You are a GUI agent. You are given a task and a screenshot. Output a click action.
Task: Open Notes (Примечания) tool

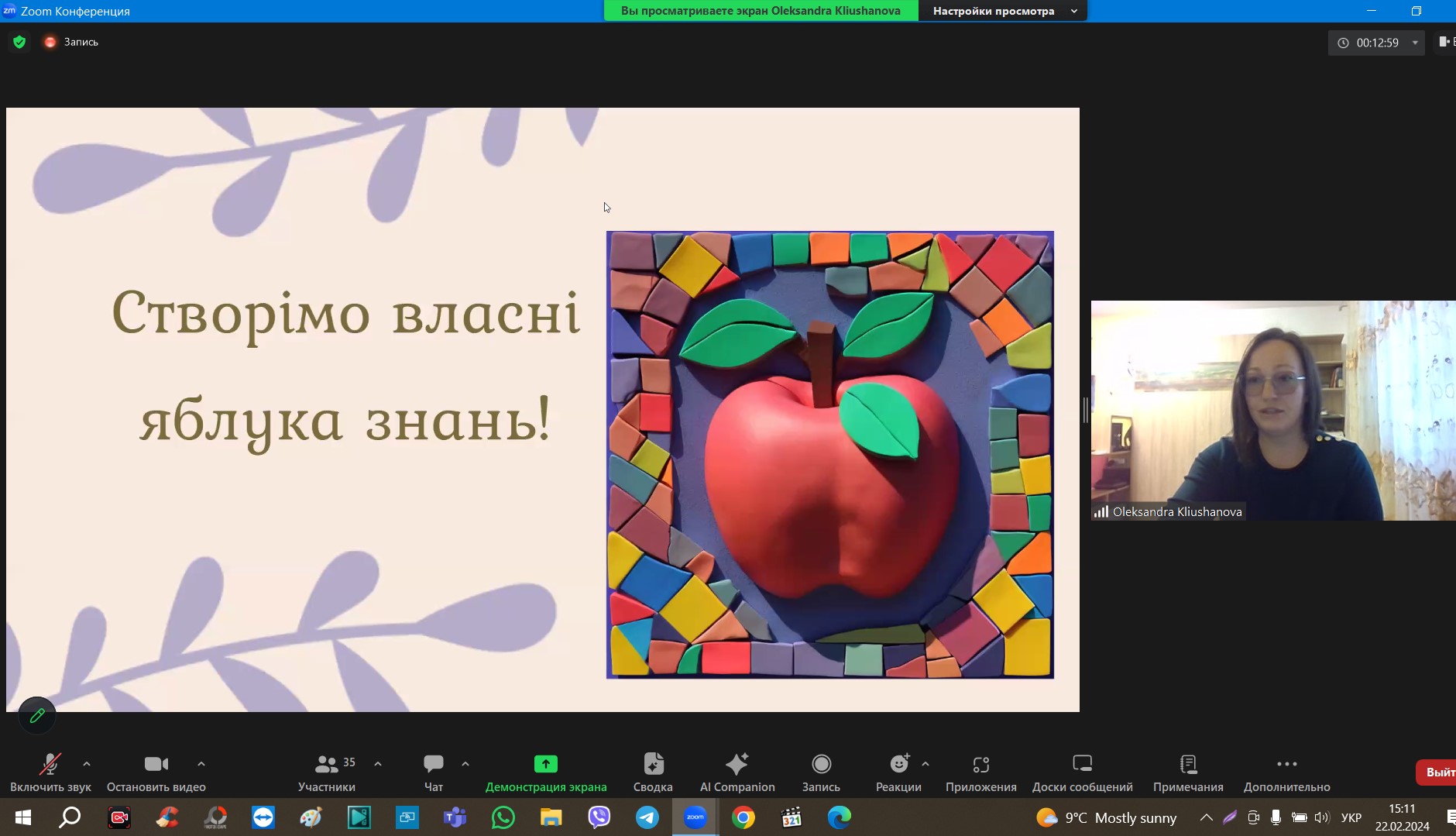(1188, 765)
